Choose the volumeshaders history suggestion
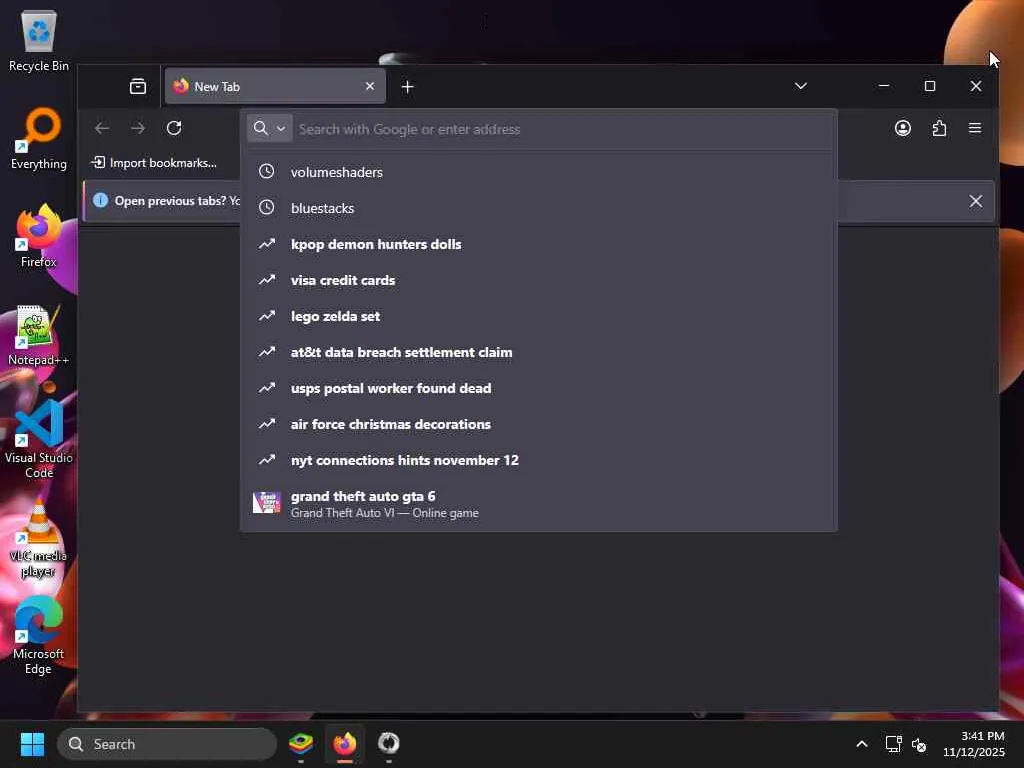The image size is (1024, 768). click(539, 172)
